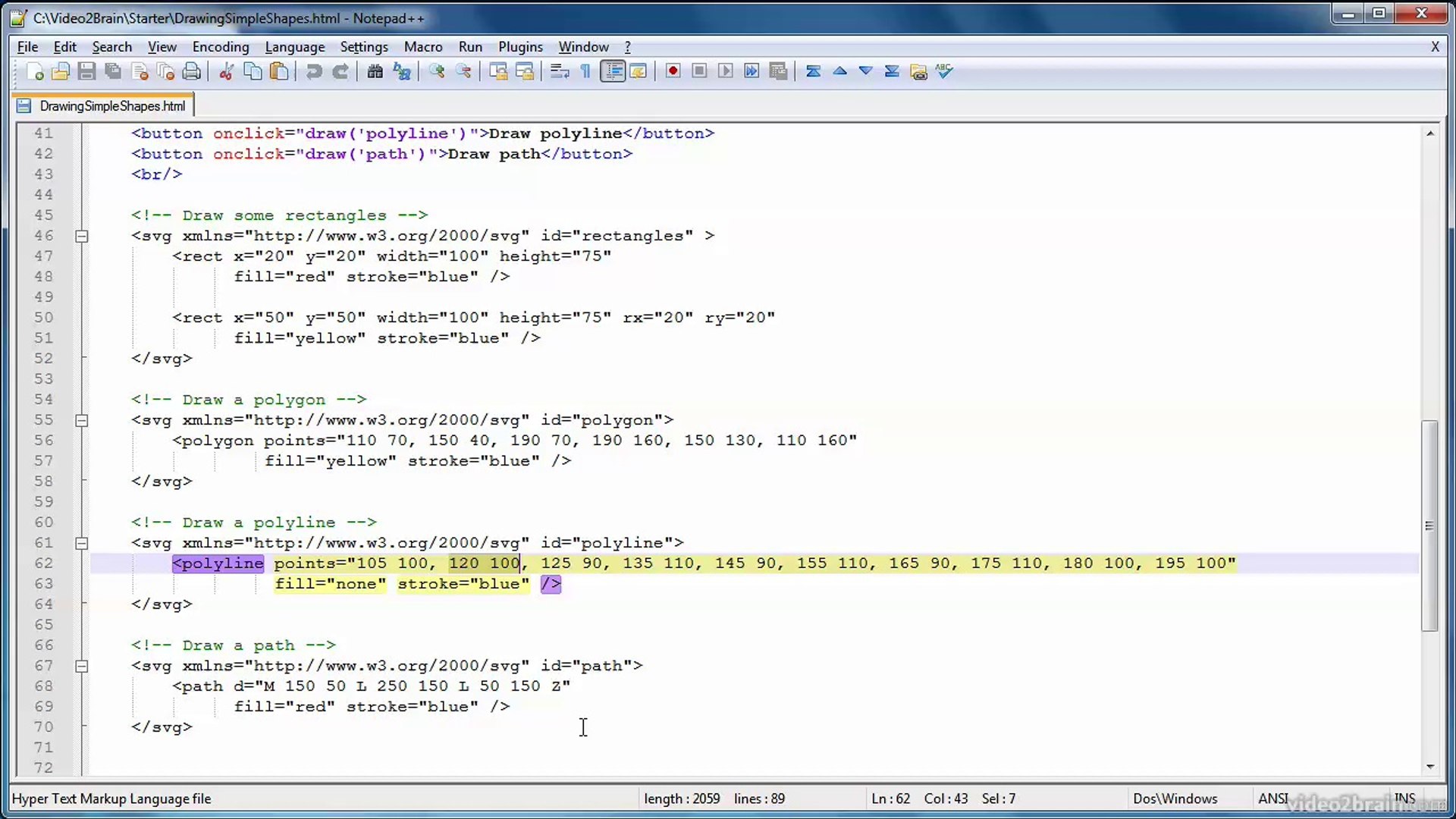Collapse the rectangles svg fold at line 46

[x=82, y=237]
